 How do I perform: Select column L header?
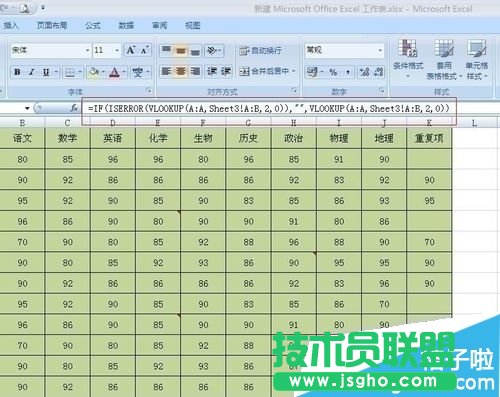[474, 123]
